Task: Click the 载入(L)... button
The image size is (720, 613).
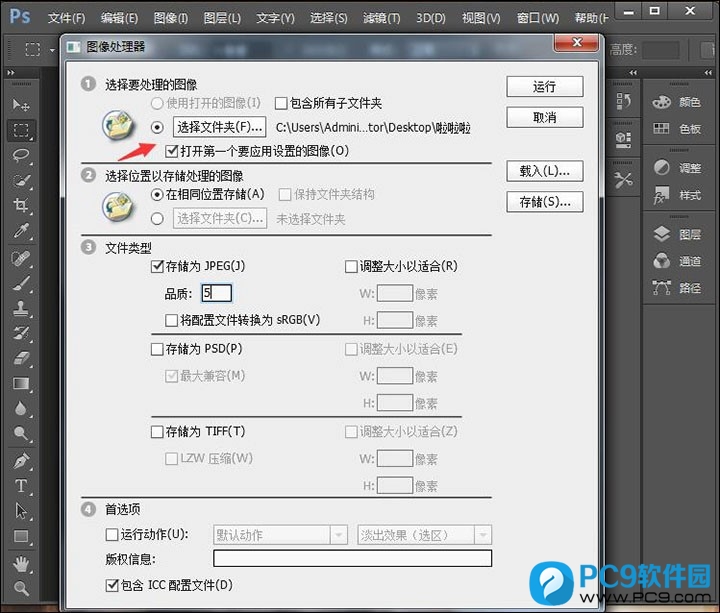Action: pyautogui.click(x=545, y=171)
